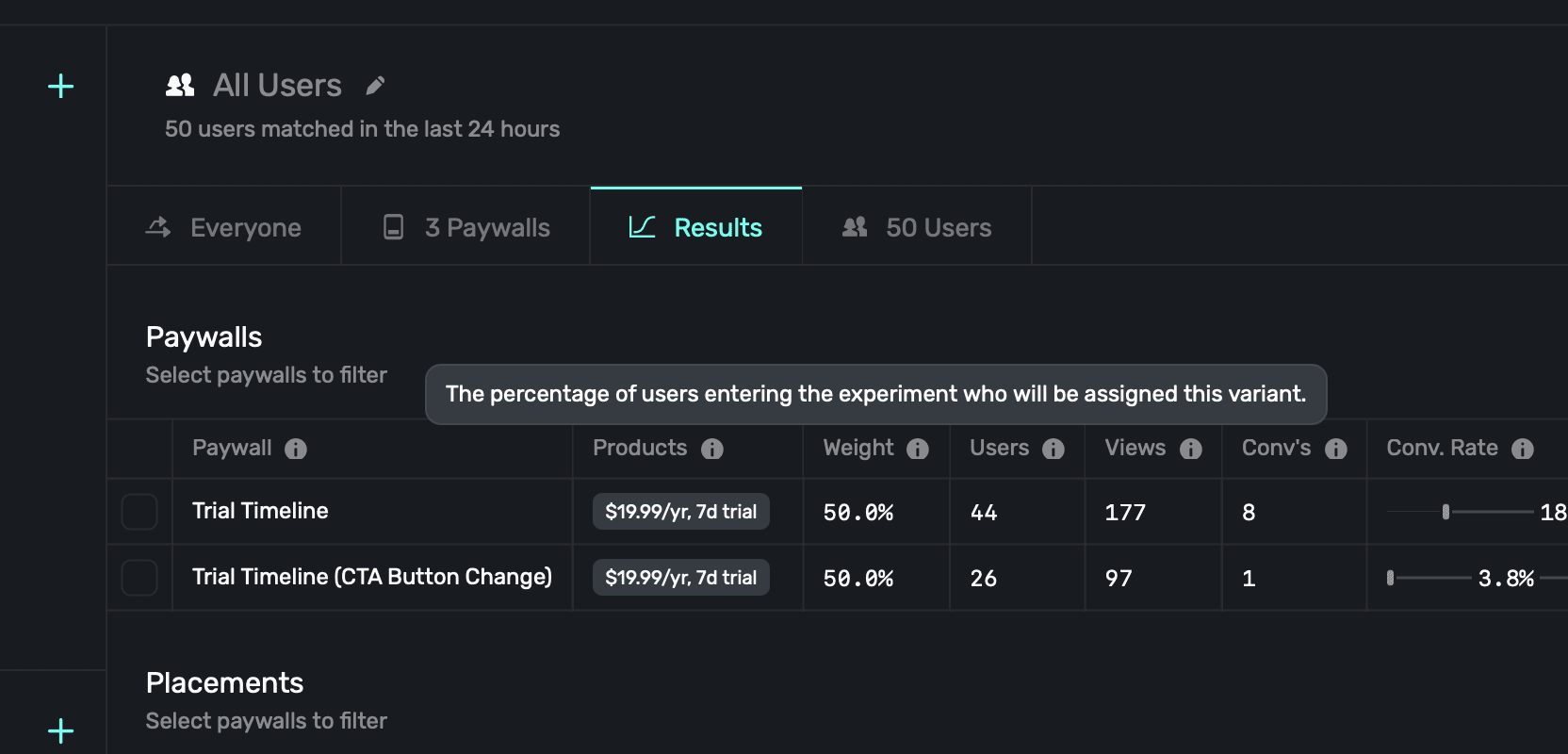Screen dimensions: 1568x754
Task: Check the CTA Button Change paywall checkbox
Action: [139, 578]
